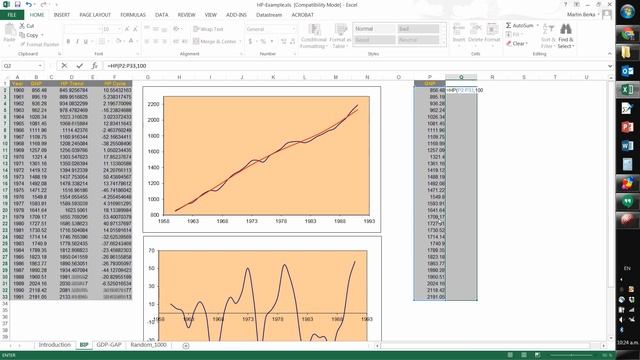
Task: Click the formula bar input text
Action: (x=126, y=66)
